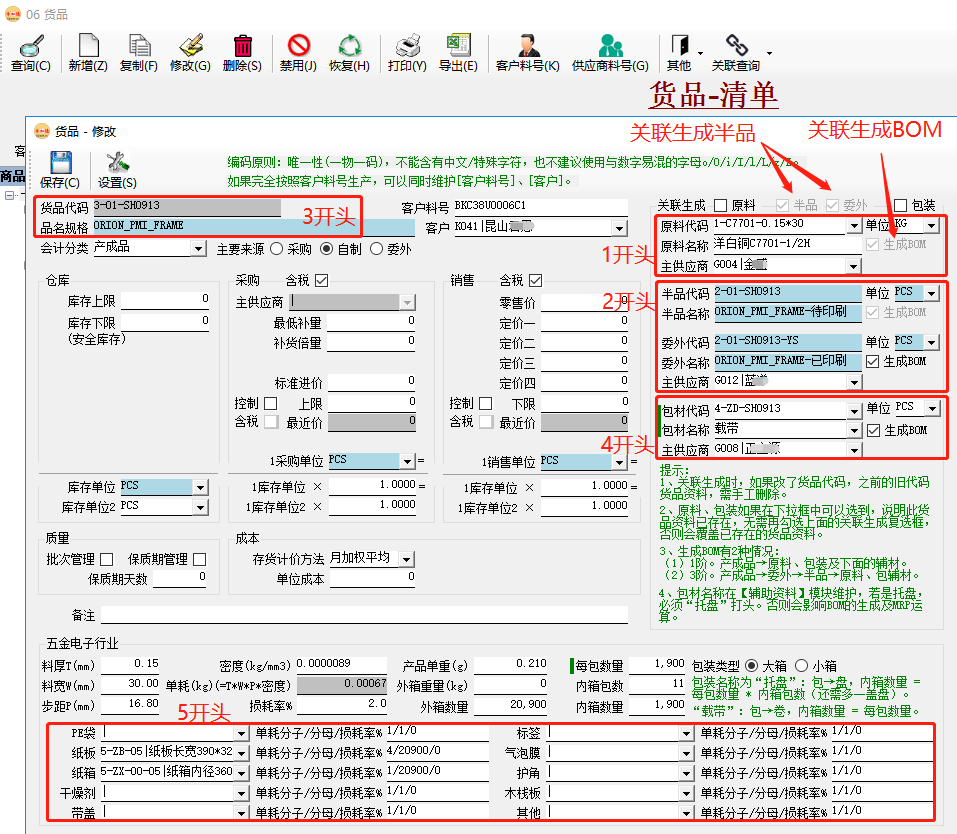Toggle 采购 控制 checkbox
Viewport: 957px width, 834px height.
pyautogui.click(x=271, y=404)
